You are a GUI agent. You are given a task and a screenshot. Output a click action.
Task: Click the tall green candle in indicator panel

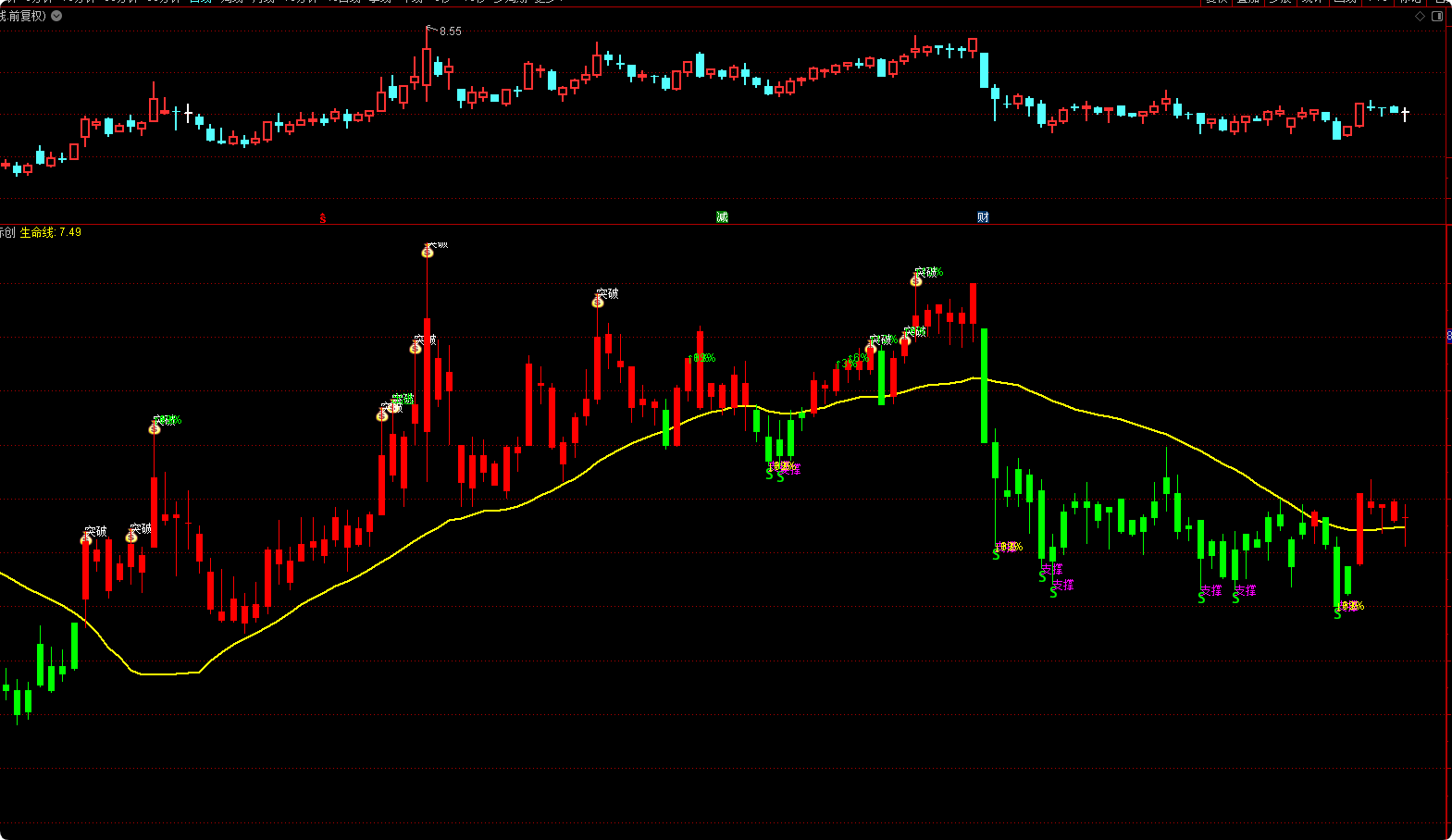pyautogui.click(x=985, y=385)
